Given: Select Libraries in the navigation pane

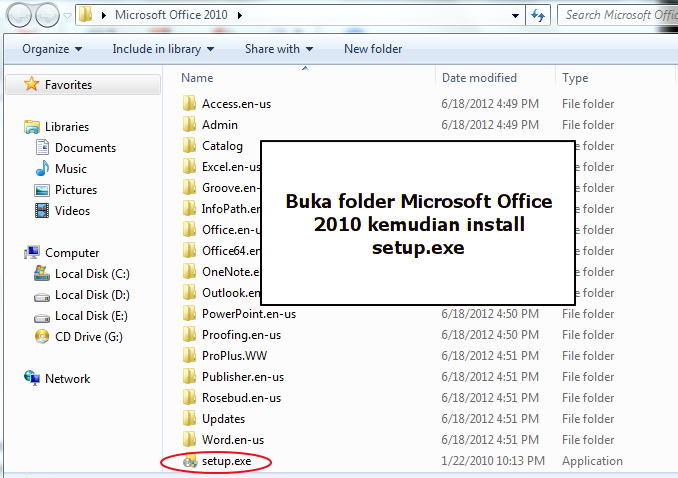Looking at the screenshot, I should click(67, 127).
